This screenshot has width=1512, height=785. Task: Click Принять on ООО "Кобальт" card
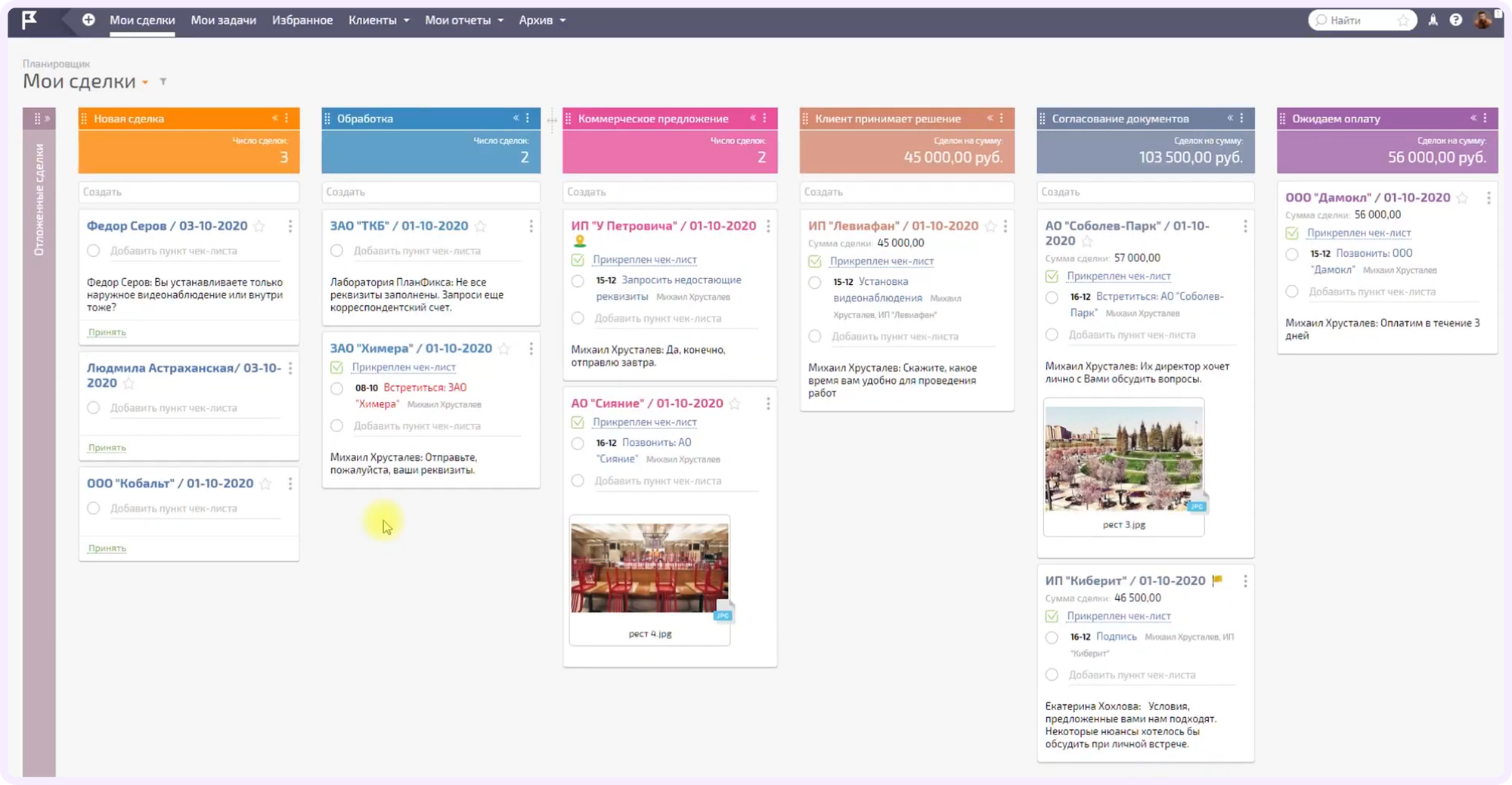pyautogui.click(x=107, y=549)
